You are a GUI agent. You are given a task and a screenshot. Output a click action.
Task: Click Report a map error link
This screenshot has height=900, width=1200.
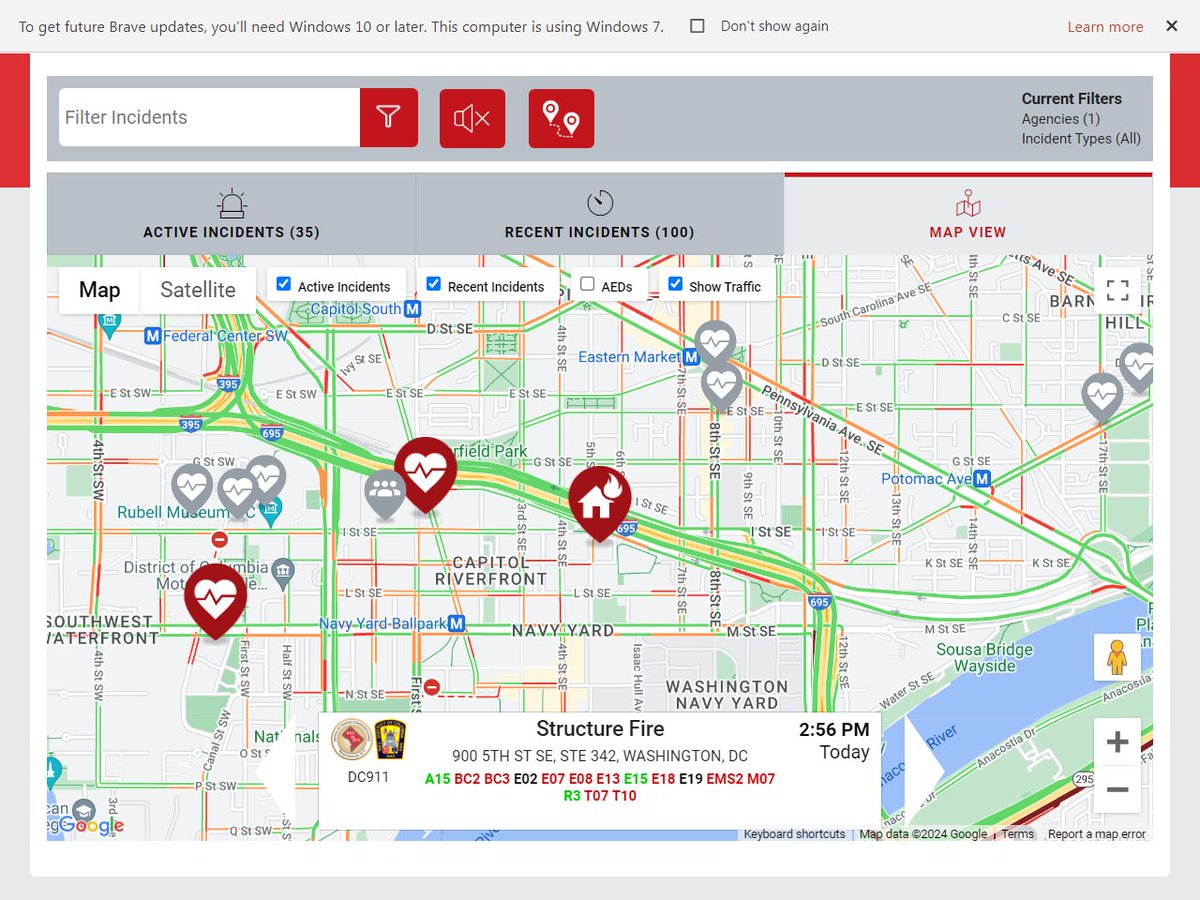[x=1097, y=834]
